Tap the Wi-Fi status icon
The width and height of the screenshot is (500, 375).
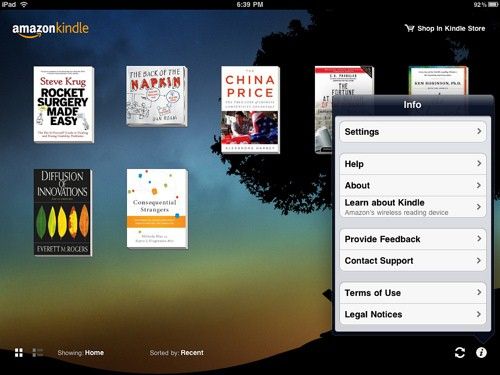24,4
